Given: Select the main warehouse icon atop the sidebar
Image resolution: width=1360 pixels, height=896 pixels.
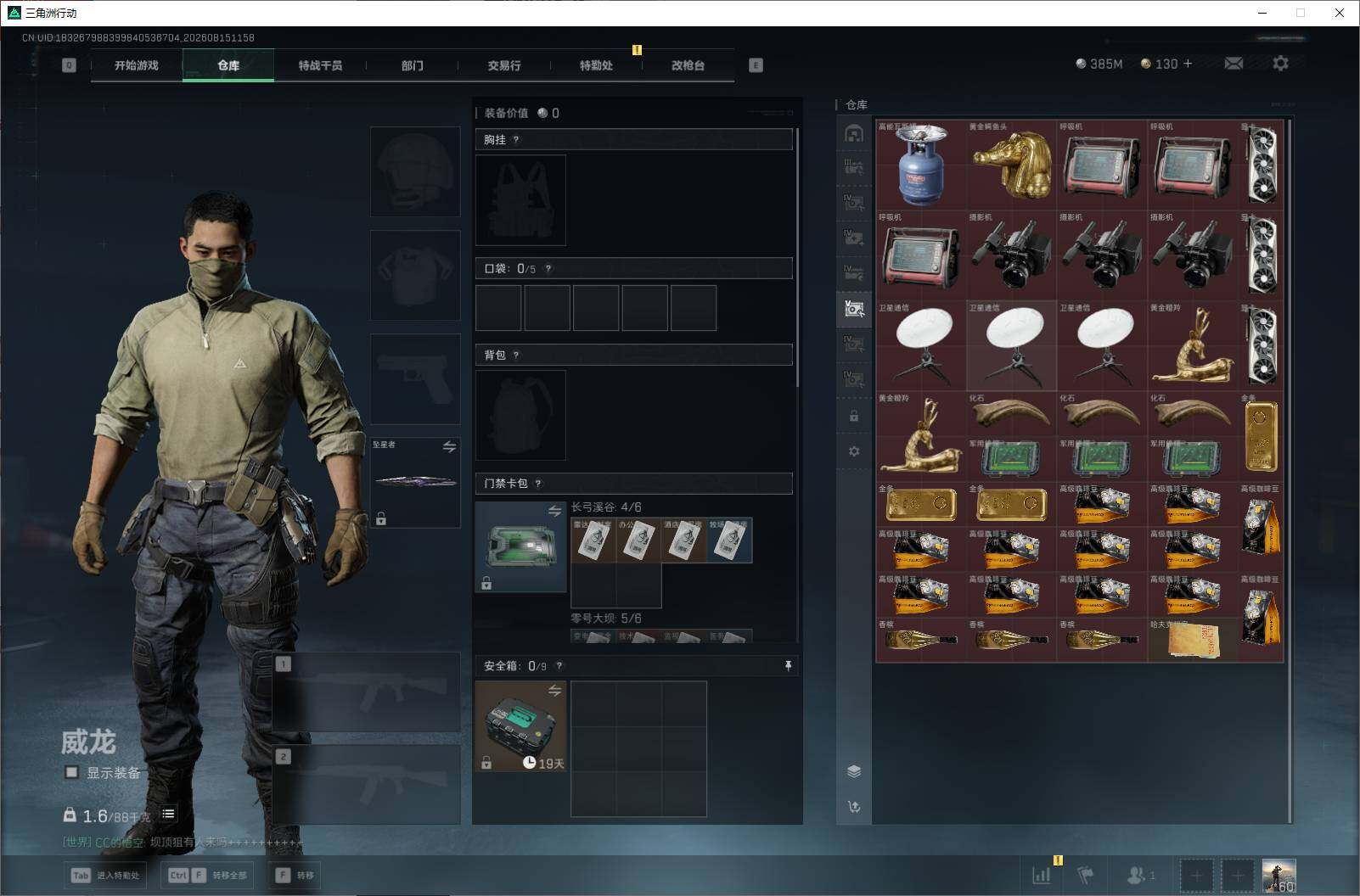Looking at the screenshot, I should (x=854, y=133).
